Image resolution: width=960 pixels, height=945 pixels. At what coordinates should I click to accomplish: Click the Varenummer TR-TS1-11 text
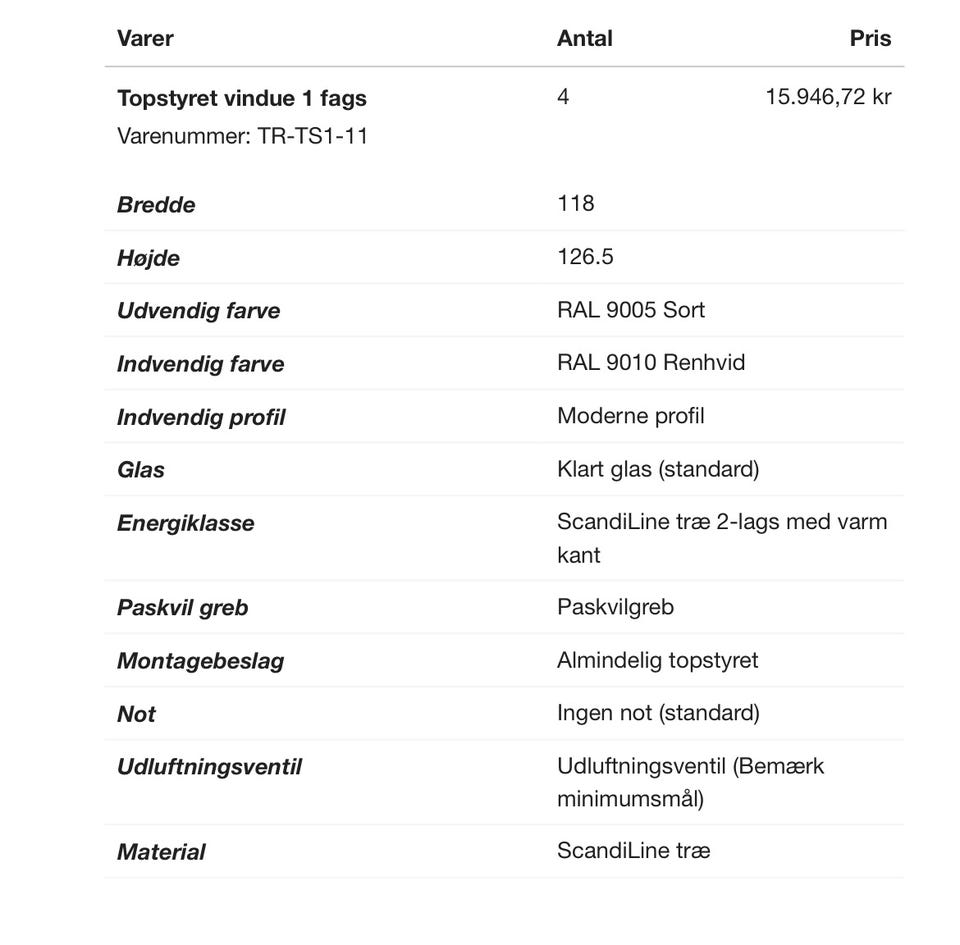pos(242,136)
